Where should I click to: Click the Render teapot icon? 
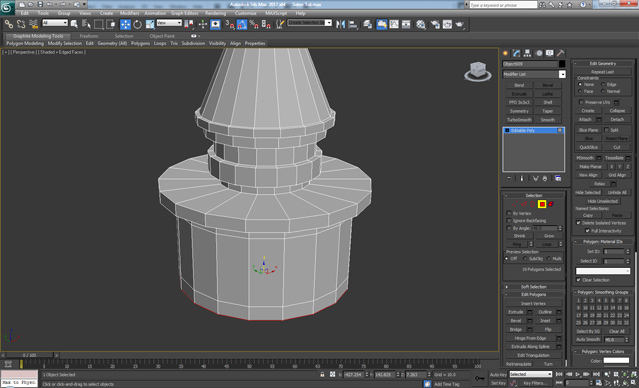460,24
